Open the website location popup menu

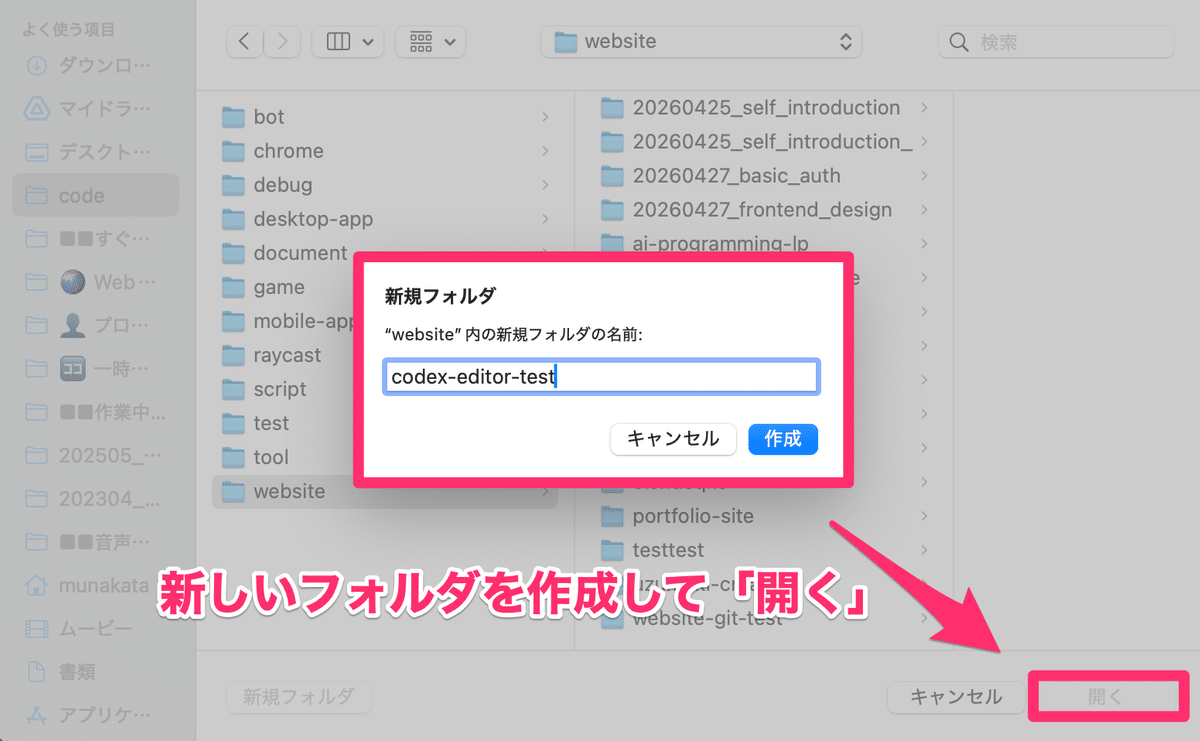(x=701, y=42)
